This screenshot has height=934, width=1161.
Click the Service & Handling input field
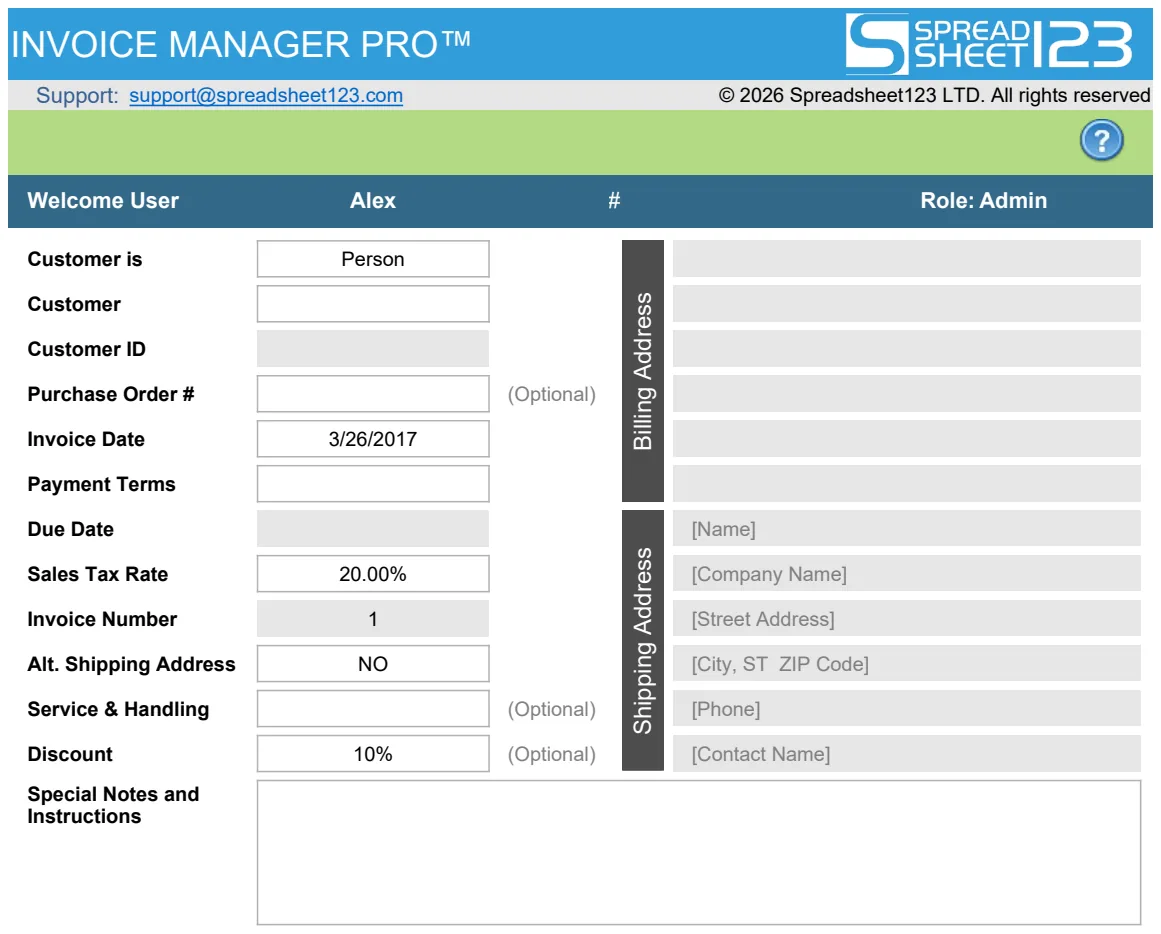pyautogui.click(x=373, y=709)
